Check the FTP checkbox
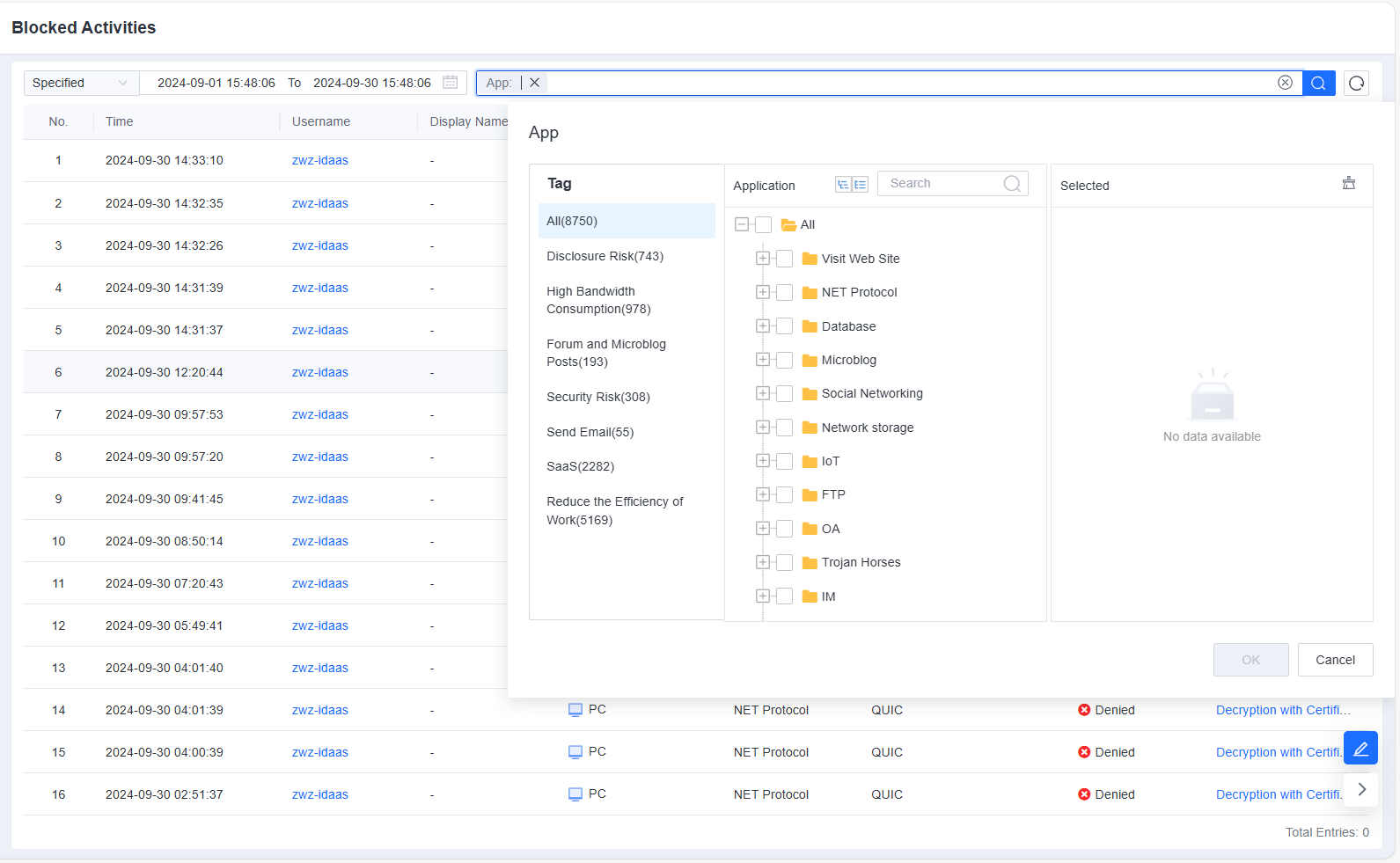Viewport: 1400px width, 863px height. [x=784, y=494]
